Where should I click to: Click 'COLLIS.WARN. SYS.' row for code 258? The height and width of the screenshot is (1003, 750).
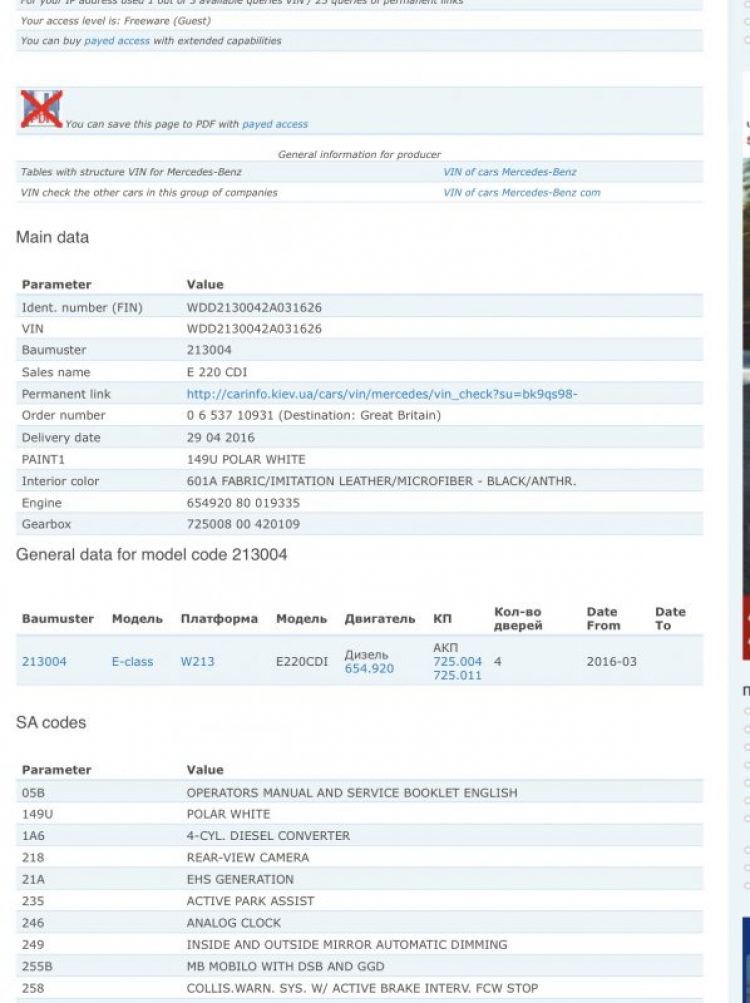359,988
